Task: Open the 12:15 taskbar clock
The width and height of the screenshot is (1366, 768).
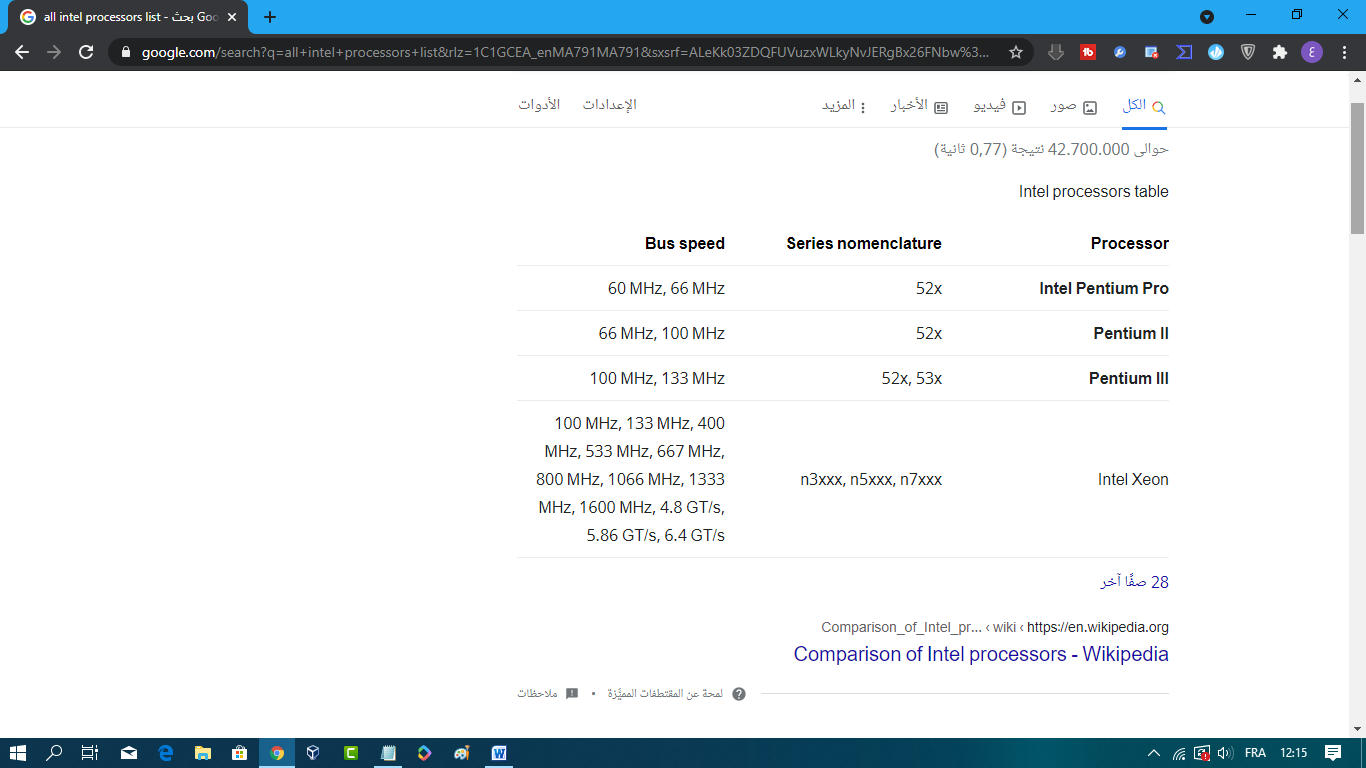Action: click(x=1293, y=753)
